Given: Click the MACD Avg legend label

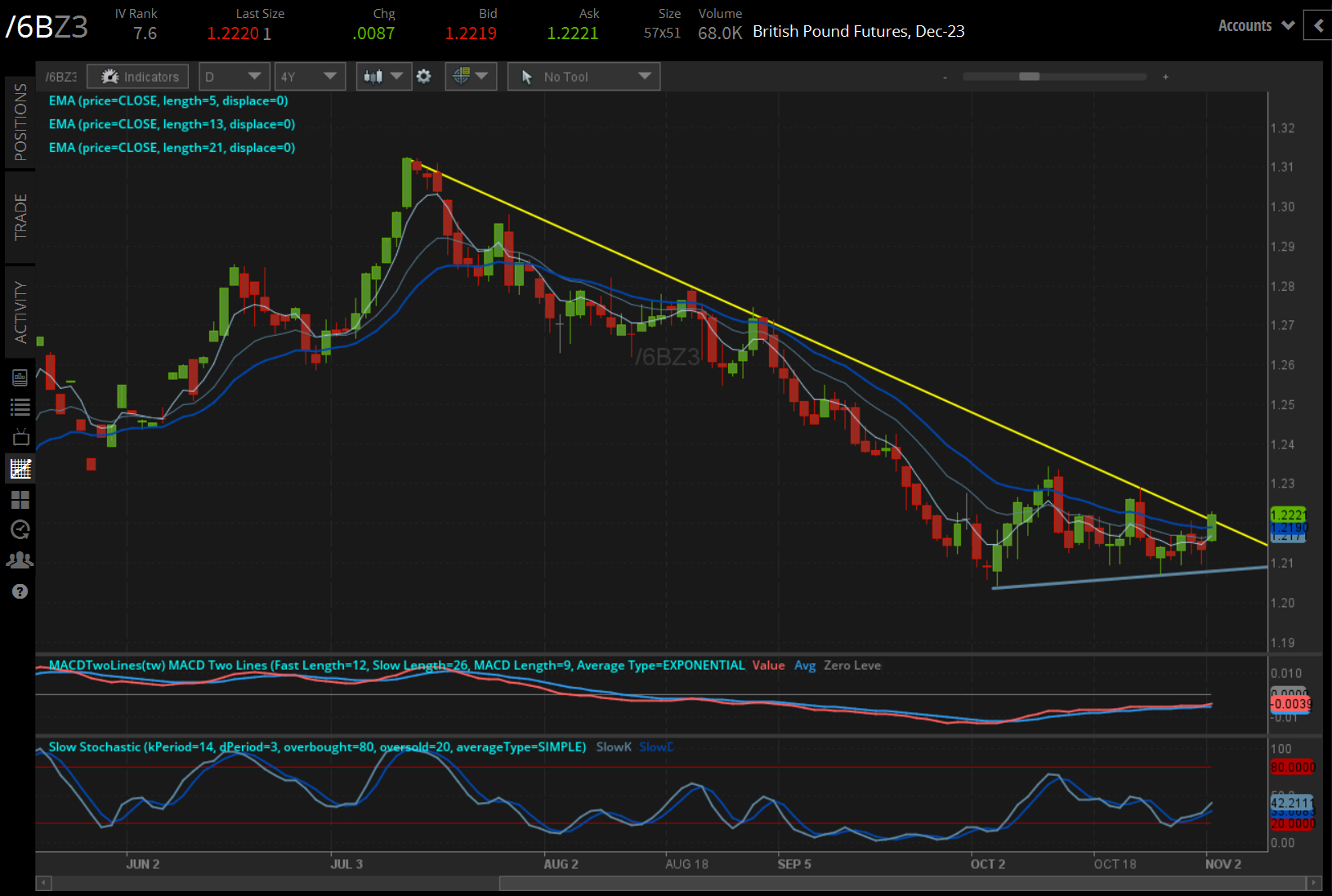Looking at the screenshot, I should (805, 666).
